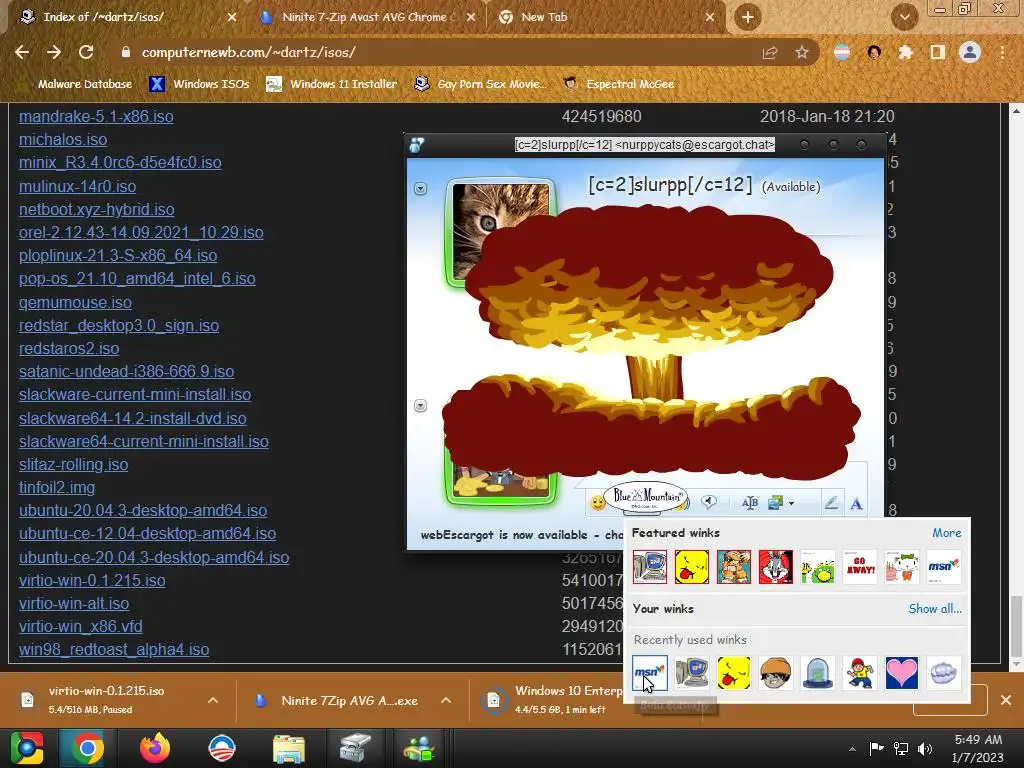Open the AB text font tool in chat
The height and width of the screenshot is (768, 1024).
(750, 502)
